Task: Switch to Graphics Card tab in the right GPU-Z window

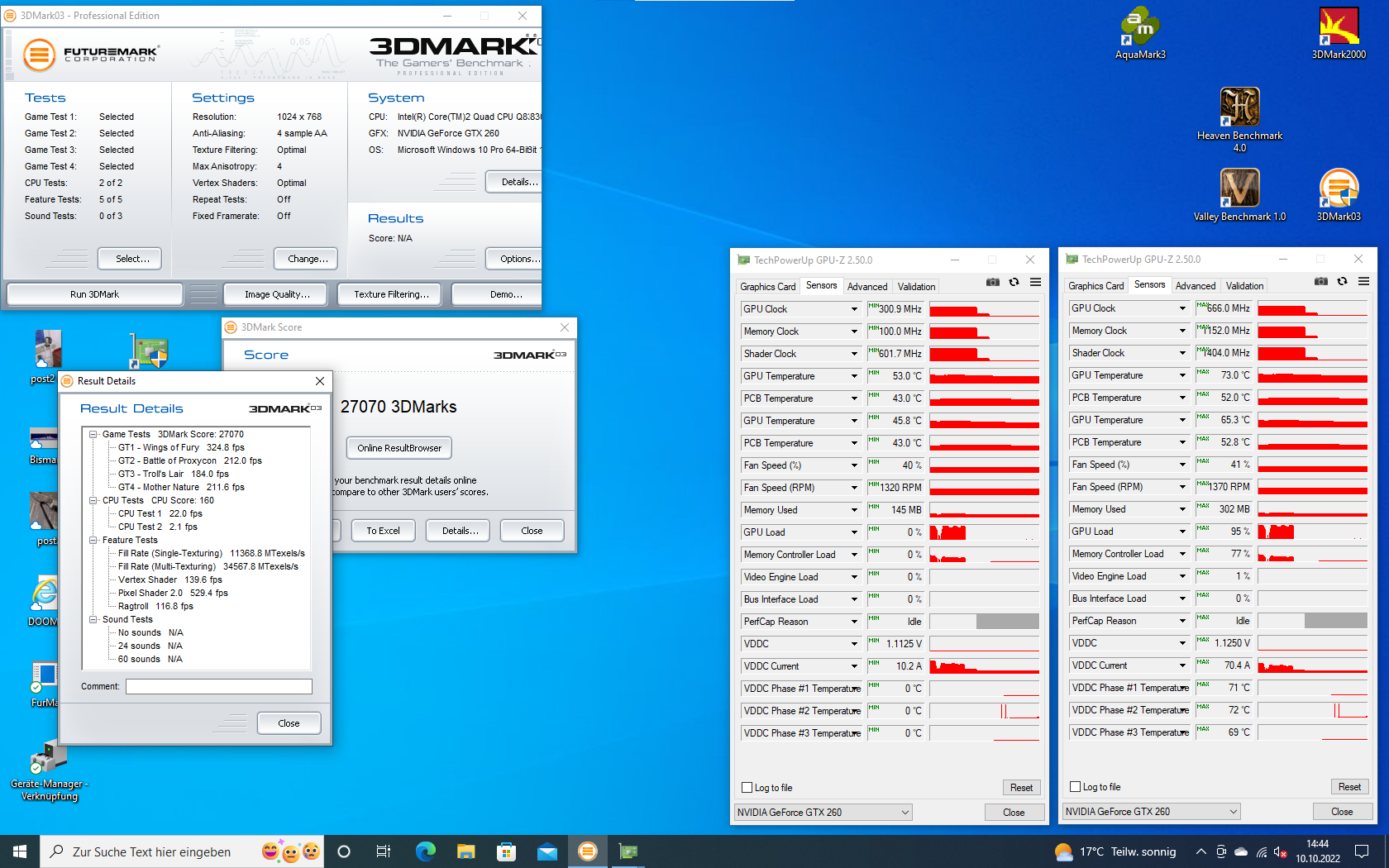Action: click(1096, 286)
